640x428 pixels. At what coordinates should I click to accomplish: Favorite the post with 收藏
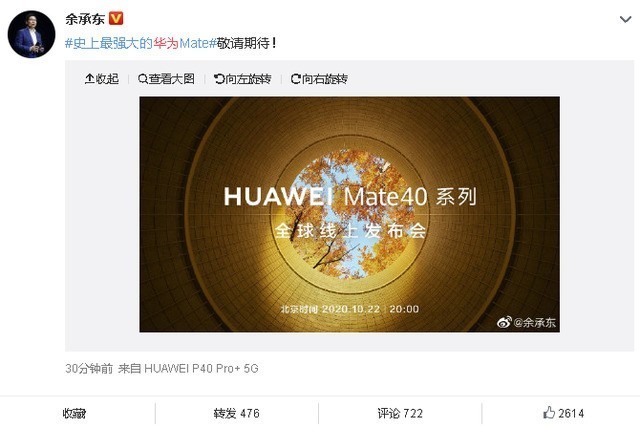coord(74,413)
